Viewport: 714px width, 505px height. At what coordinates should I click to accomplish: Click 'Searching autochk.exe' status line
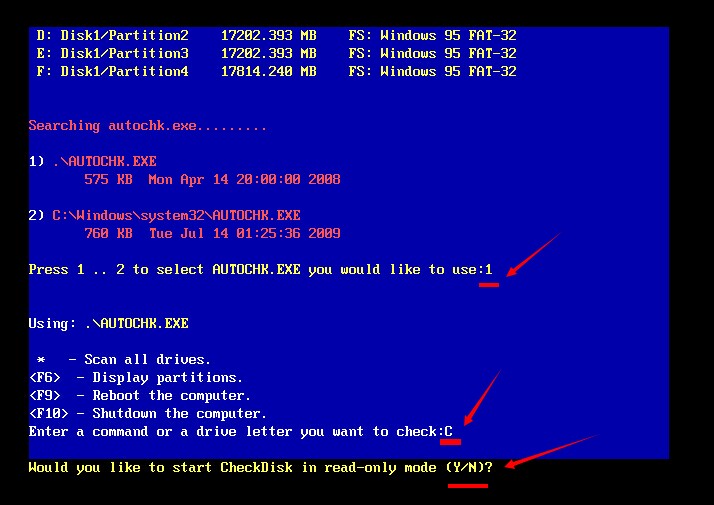148,126
